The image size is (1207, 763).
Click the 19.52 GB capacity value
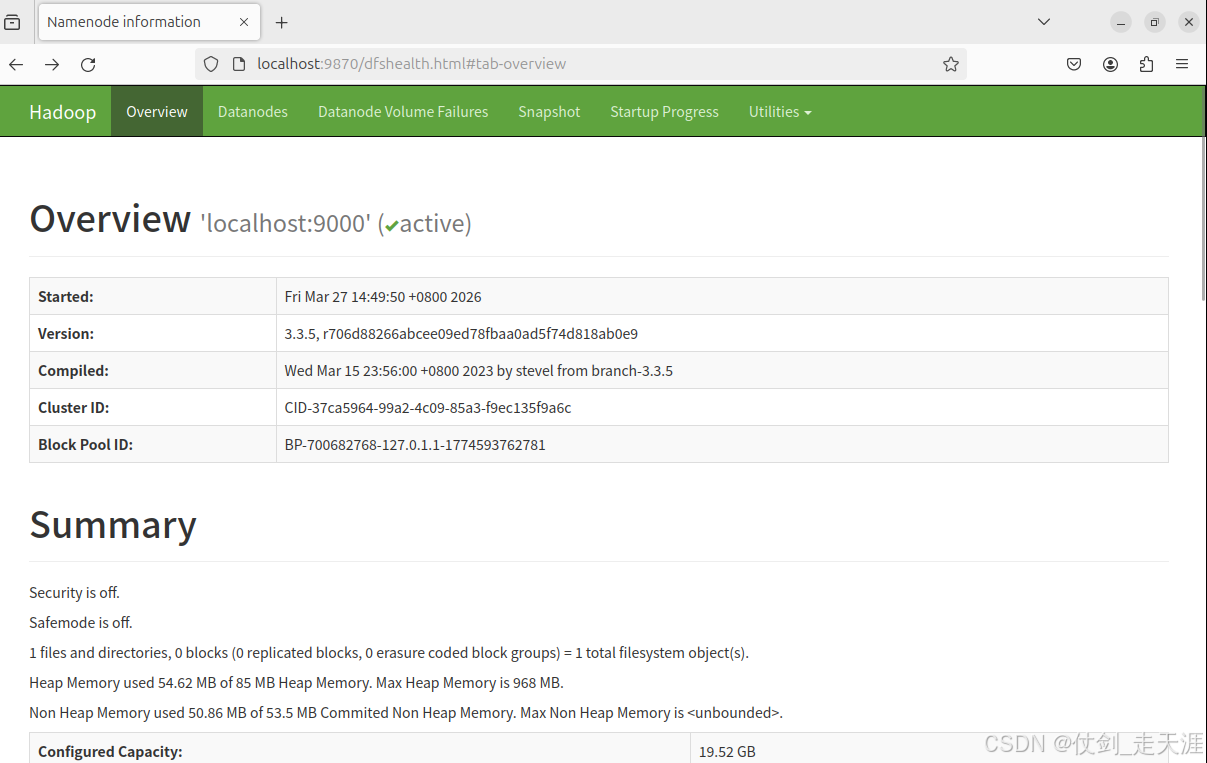click(727, 751)
